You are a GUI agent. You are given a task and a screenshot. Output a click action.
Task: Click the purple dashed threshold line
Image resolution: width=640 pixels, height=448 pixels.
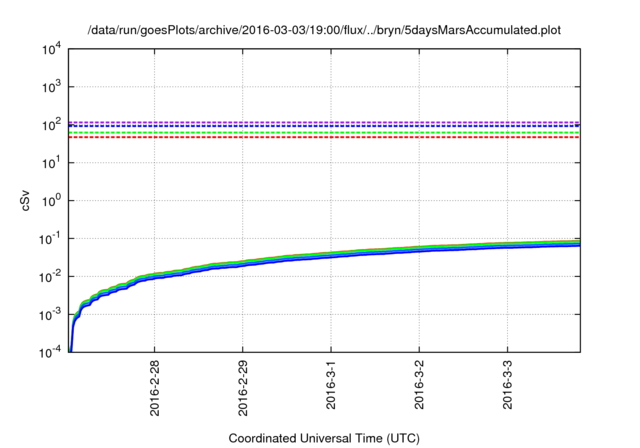324,122
